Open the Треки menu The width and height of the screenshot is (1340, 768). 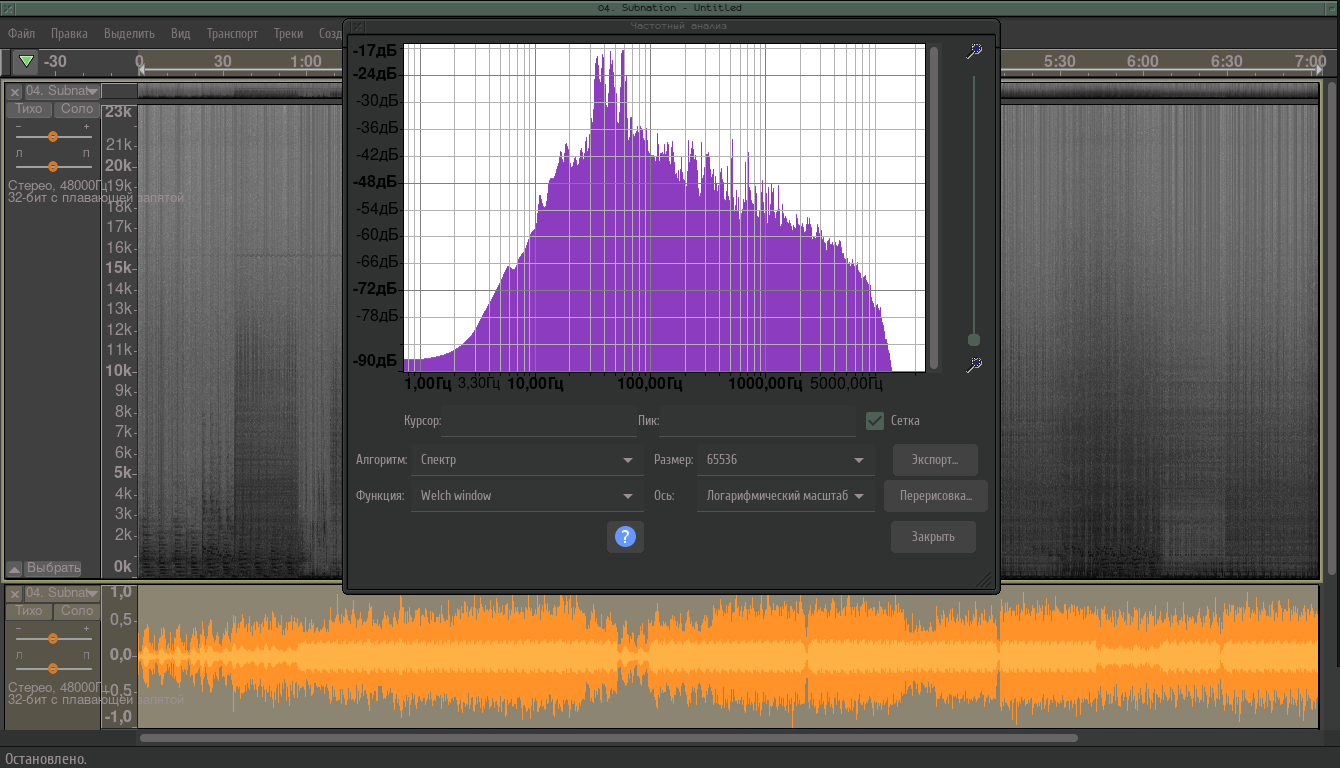(x=288, y=33)
